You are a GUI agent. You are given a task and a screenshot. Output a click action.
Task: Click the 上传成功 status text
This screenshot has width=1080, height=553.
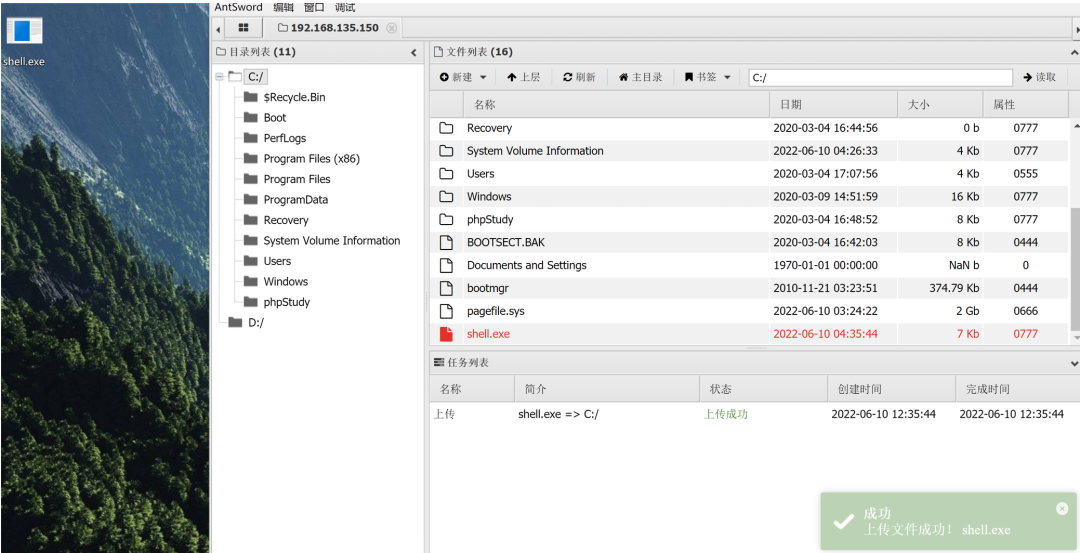coord(725,414)
